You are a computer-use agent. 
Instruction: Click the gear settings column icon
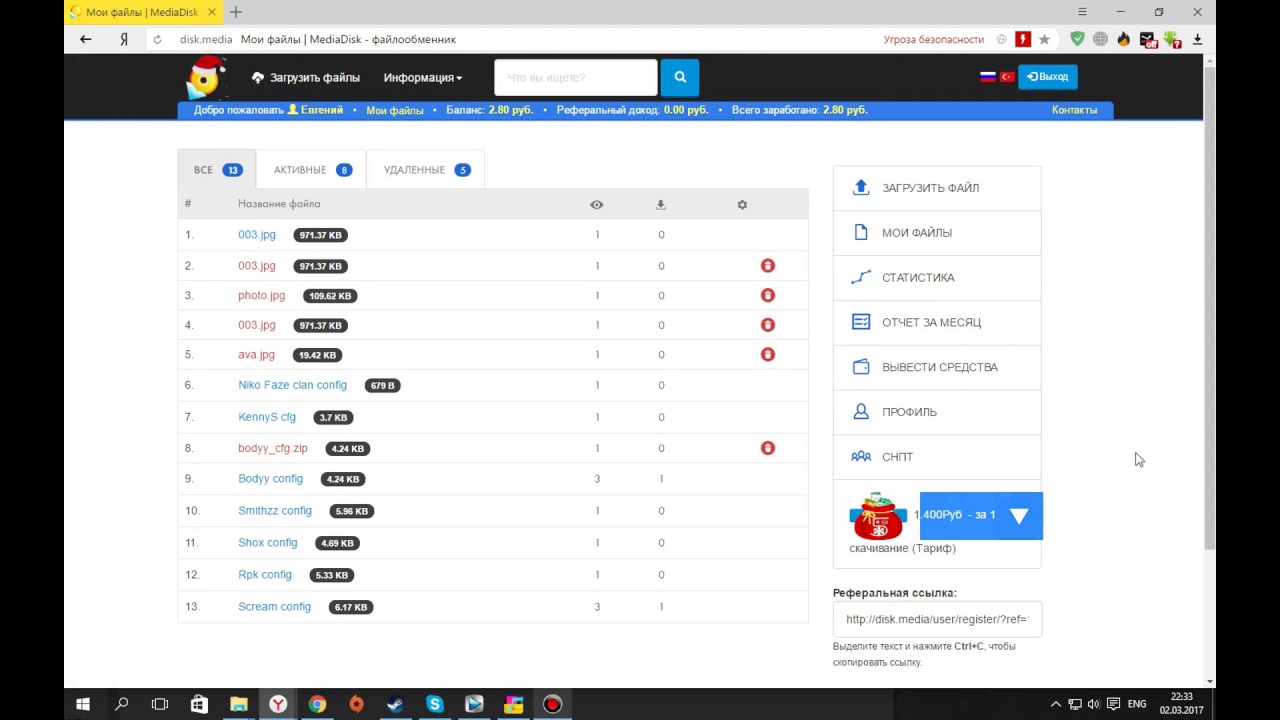[x=742, y=205]
